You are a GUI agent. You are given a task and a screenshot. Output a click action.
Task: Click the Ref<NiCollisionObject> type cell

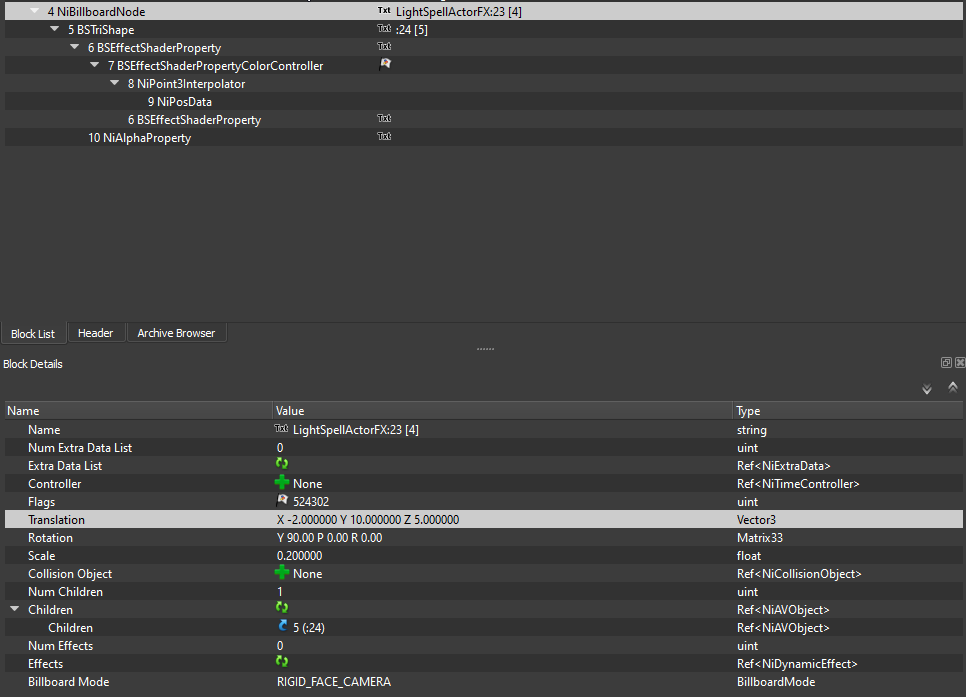[x=799, y=574]
